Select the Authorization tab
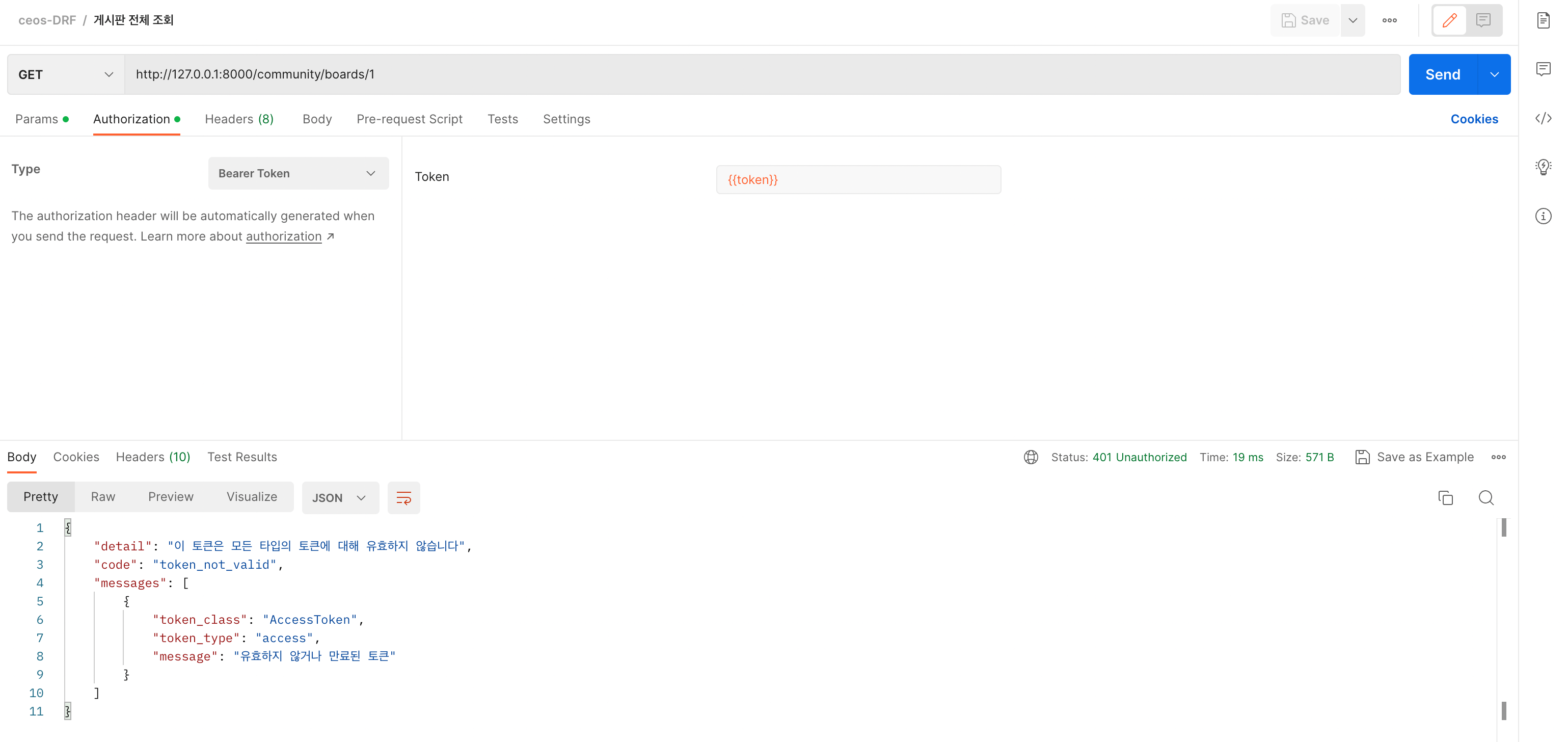 pyautogui.click(x=137, y=119)
